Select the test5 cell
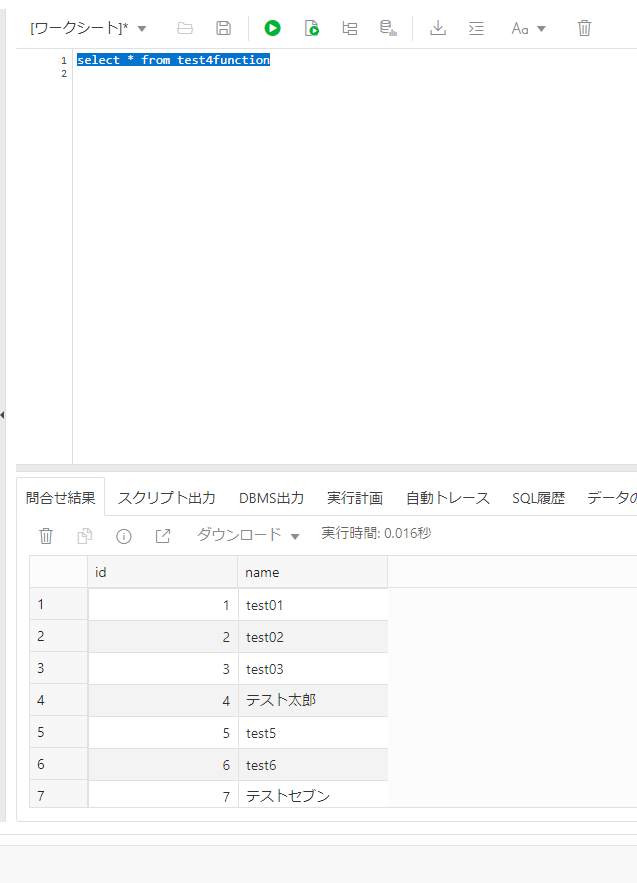The height and width of the screenshot is (883, 637). click(313, 733)
